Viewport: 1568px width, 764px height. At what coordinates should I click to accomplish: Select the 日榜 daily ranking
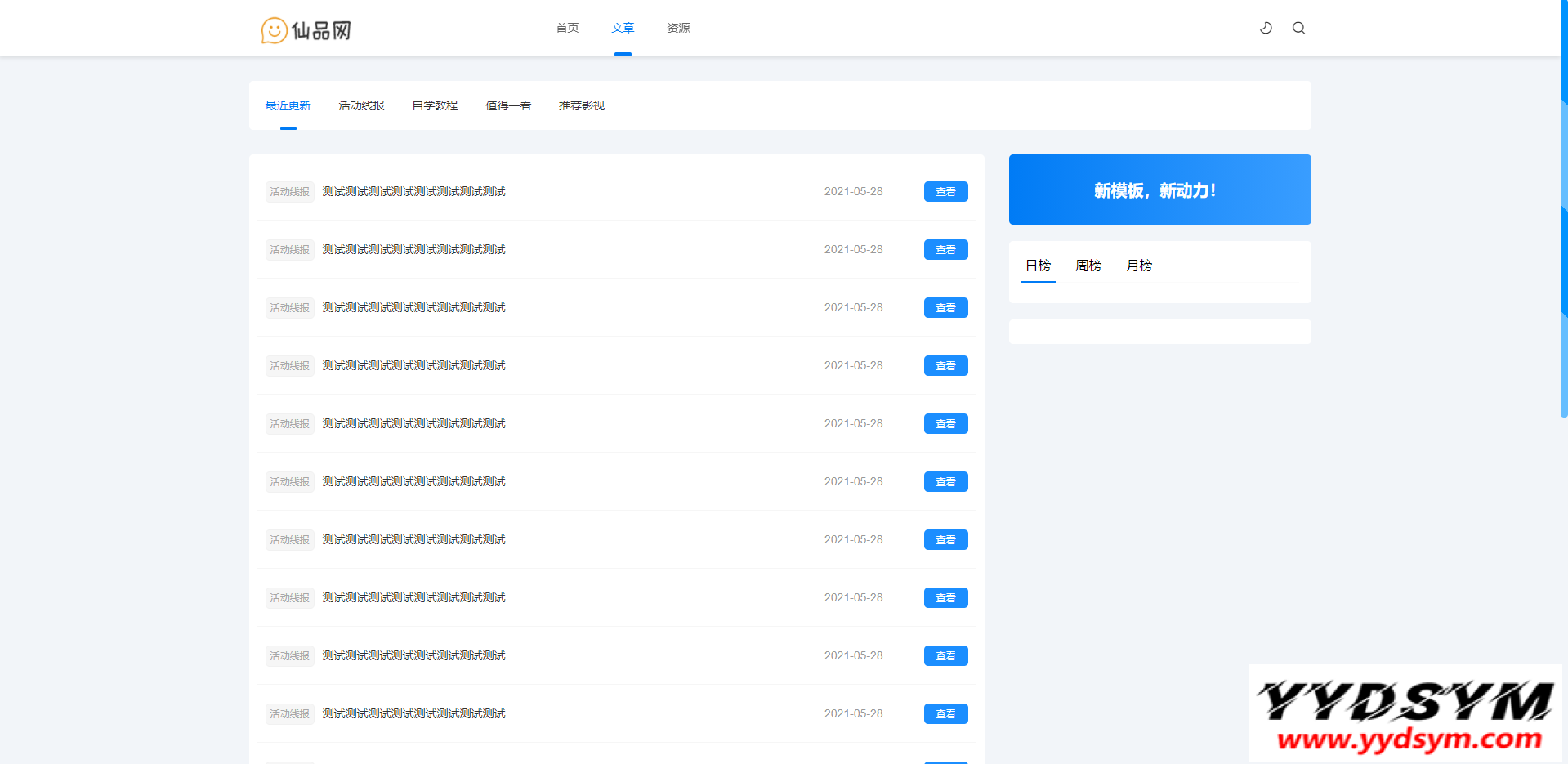click(x=1038, y=266)
